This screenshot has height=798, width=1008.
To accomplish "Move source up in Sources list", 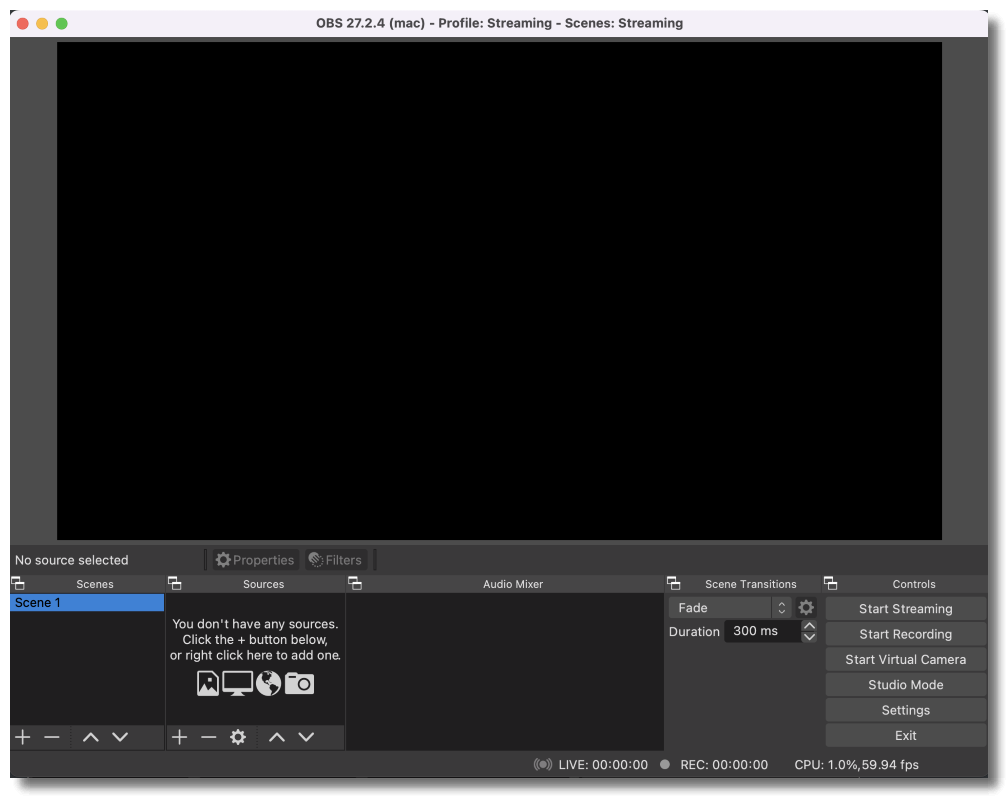I will point(276,737).
